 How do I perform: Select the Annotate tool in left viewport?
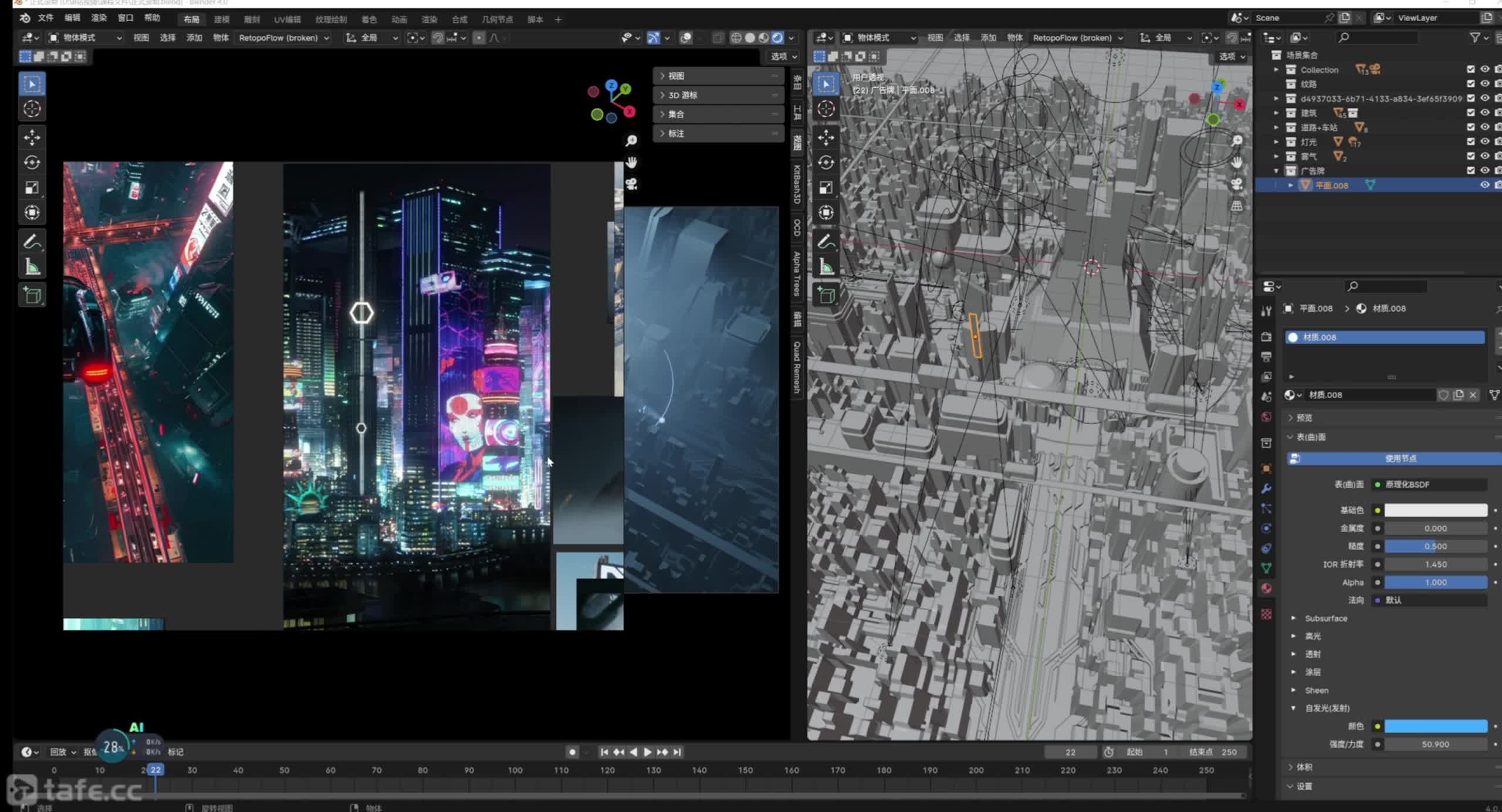[32, 242]
